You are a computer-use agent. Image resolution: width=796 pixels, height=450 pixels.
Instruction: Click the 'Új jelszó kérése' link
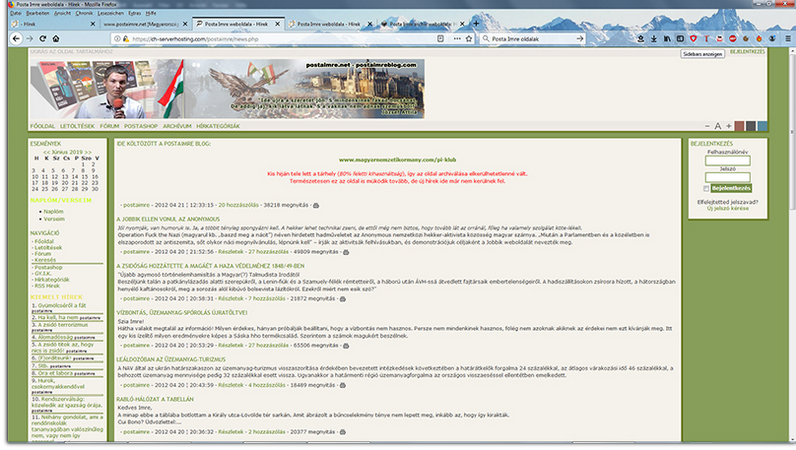tap(726, 208)
